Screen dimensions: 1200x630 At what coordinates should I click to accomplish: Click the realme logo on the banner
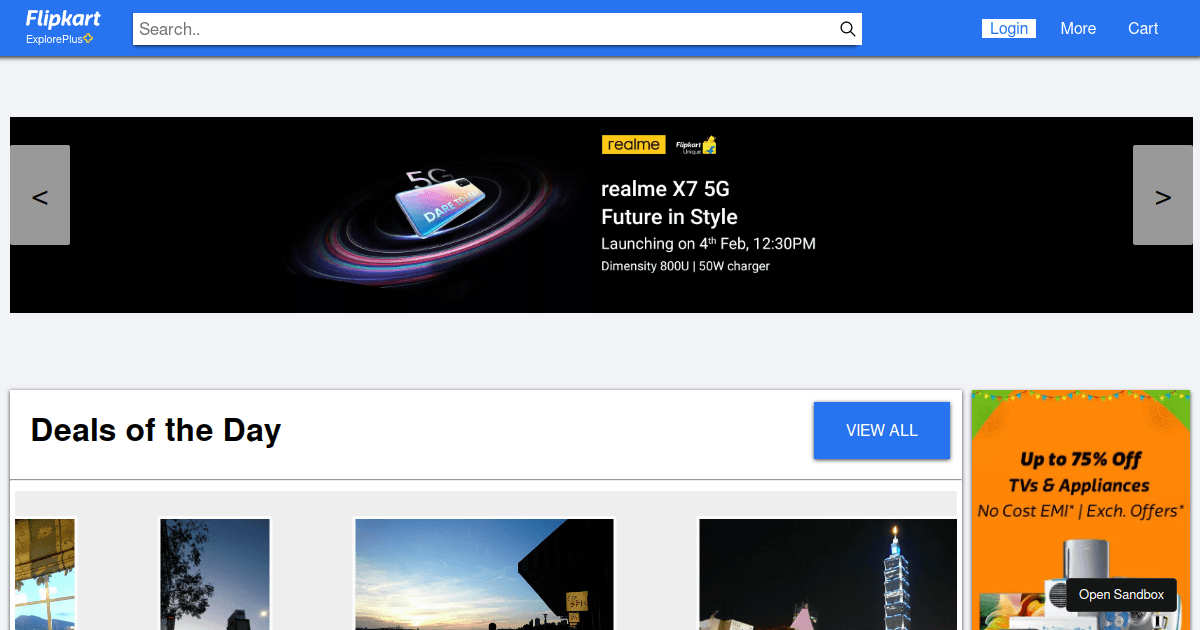pyautogui.click(x=633, y=144)
